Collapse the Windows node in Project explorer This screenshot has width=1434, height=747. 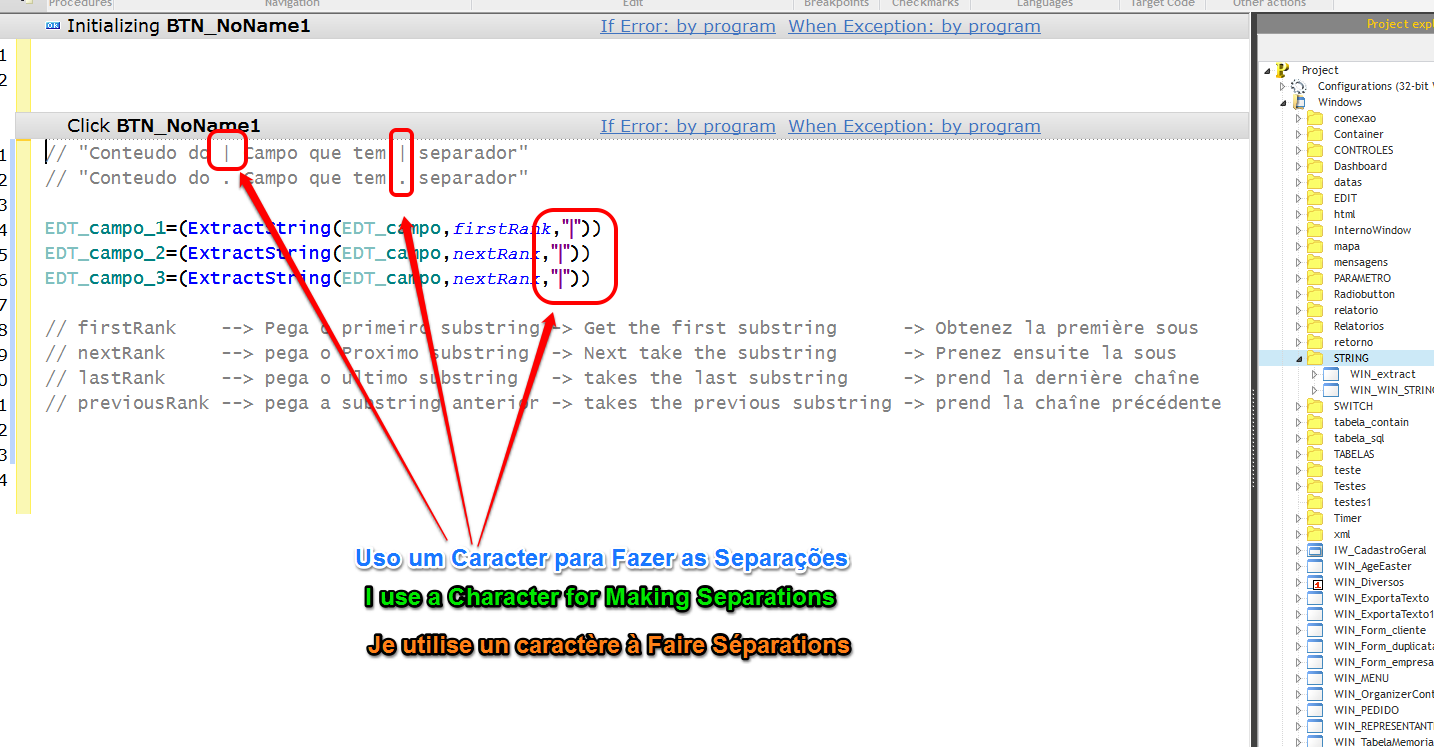(x=1285, y=101)
